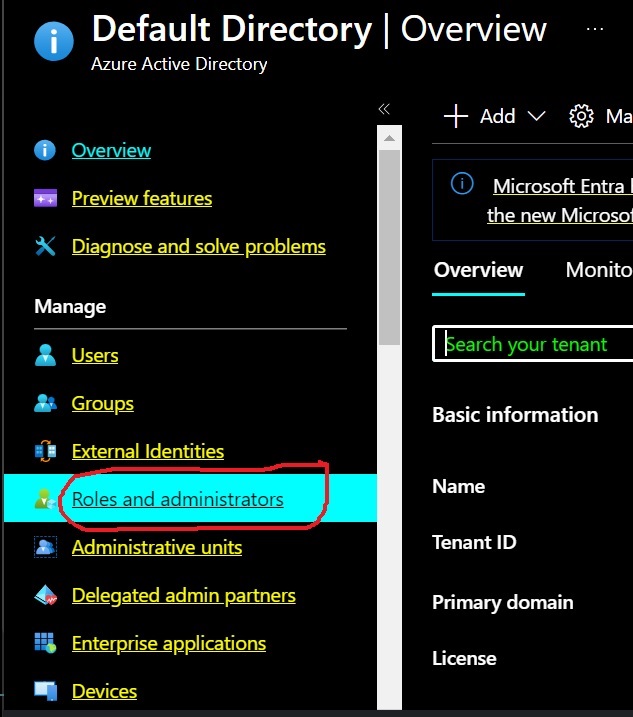Expand the Add dropdown chevron
633x717 pixels.
tap(536, 116)
